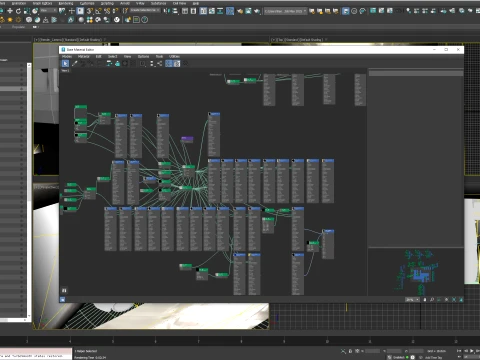Viewport: 480px width, 360px height.
Task: Open the zoom percentage dropdown in Slate editor
Action: [x=412, y=300]
